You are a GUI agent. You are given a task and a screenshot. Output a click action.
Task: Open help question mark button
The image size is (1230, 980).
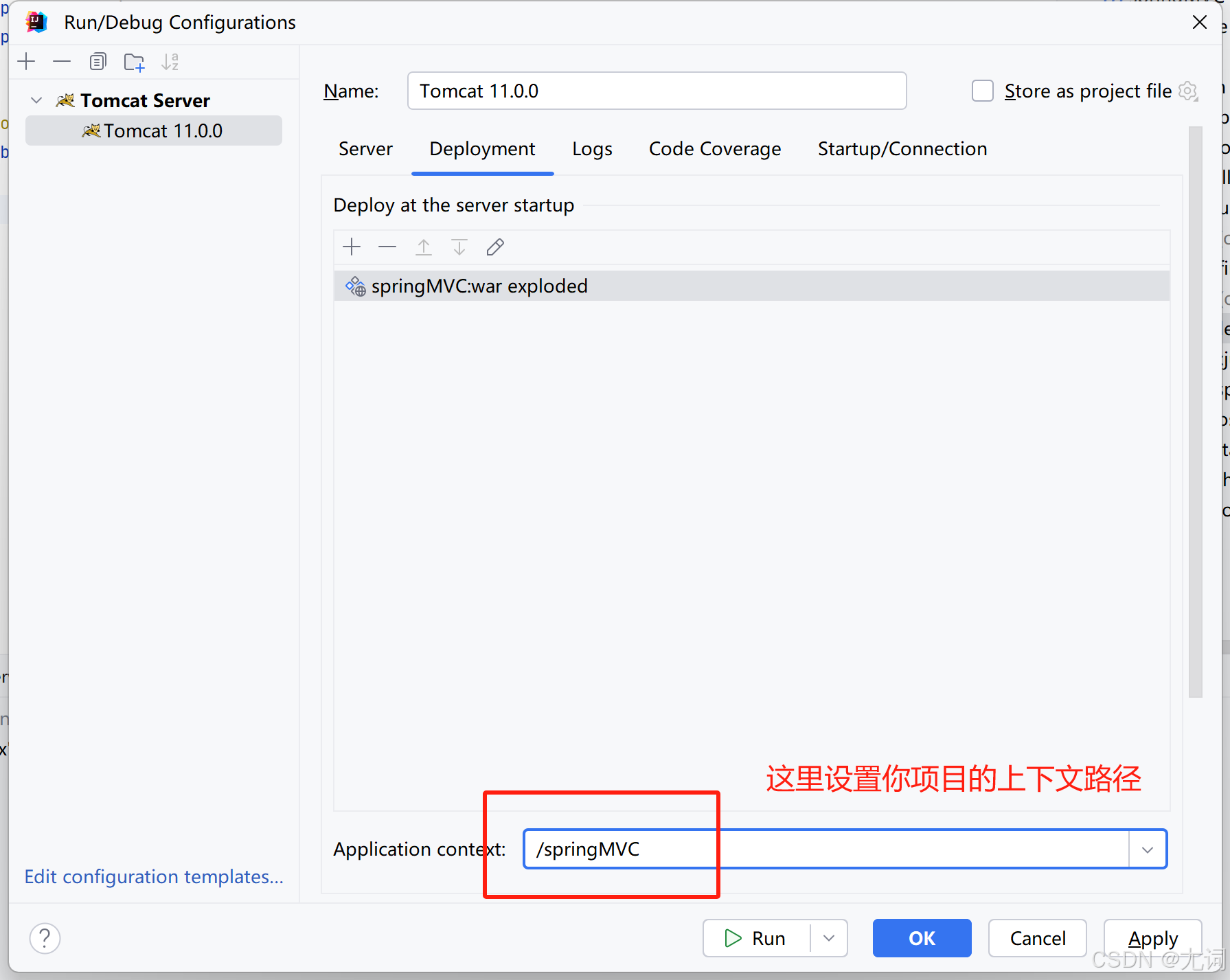[45, 938]
